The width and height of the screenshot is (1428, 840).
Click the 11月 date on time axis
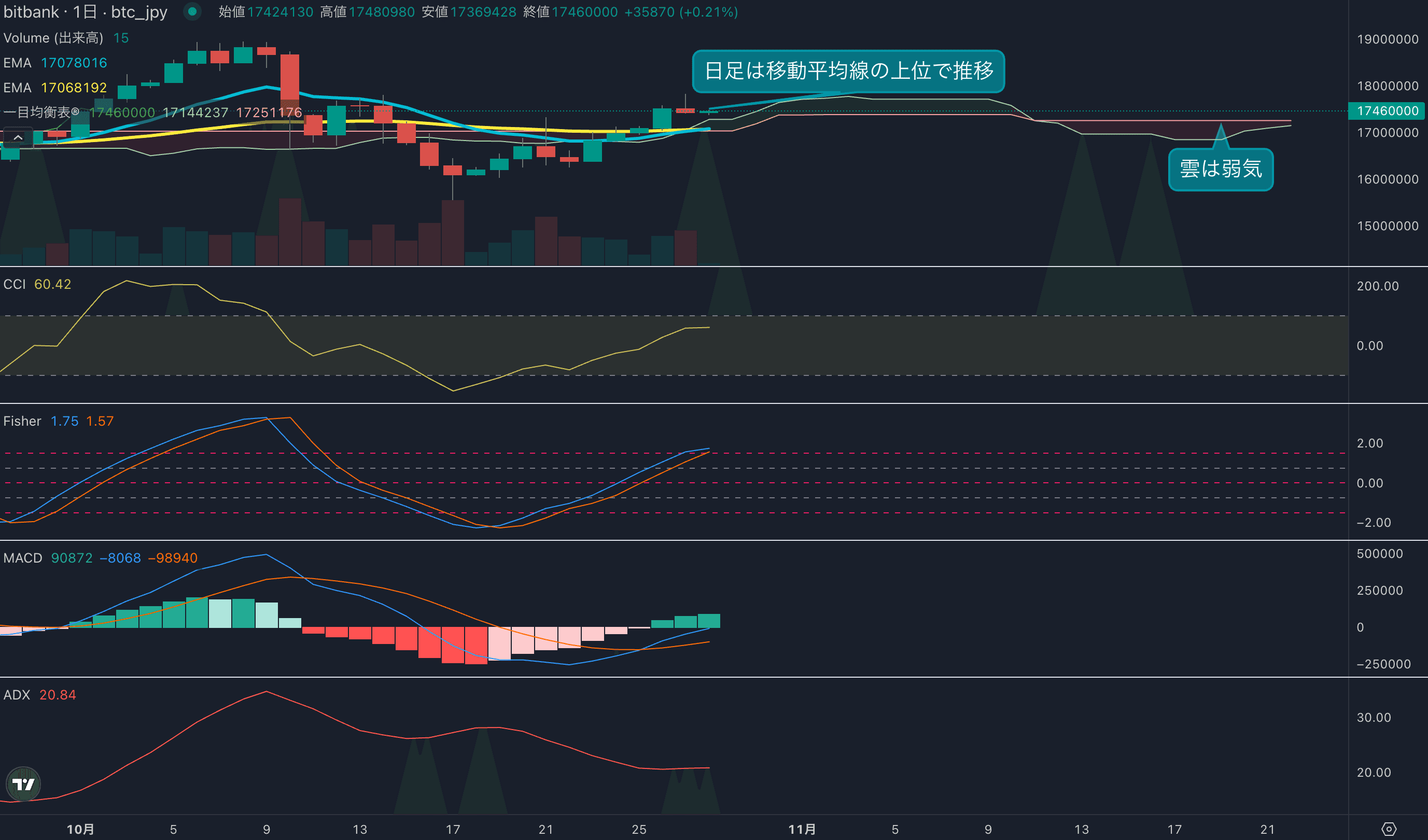802,829
